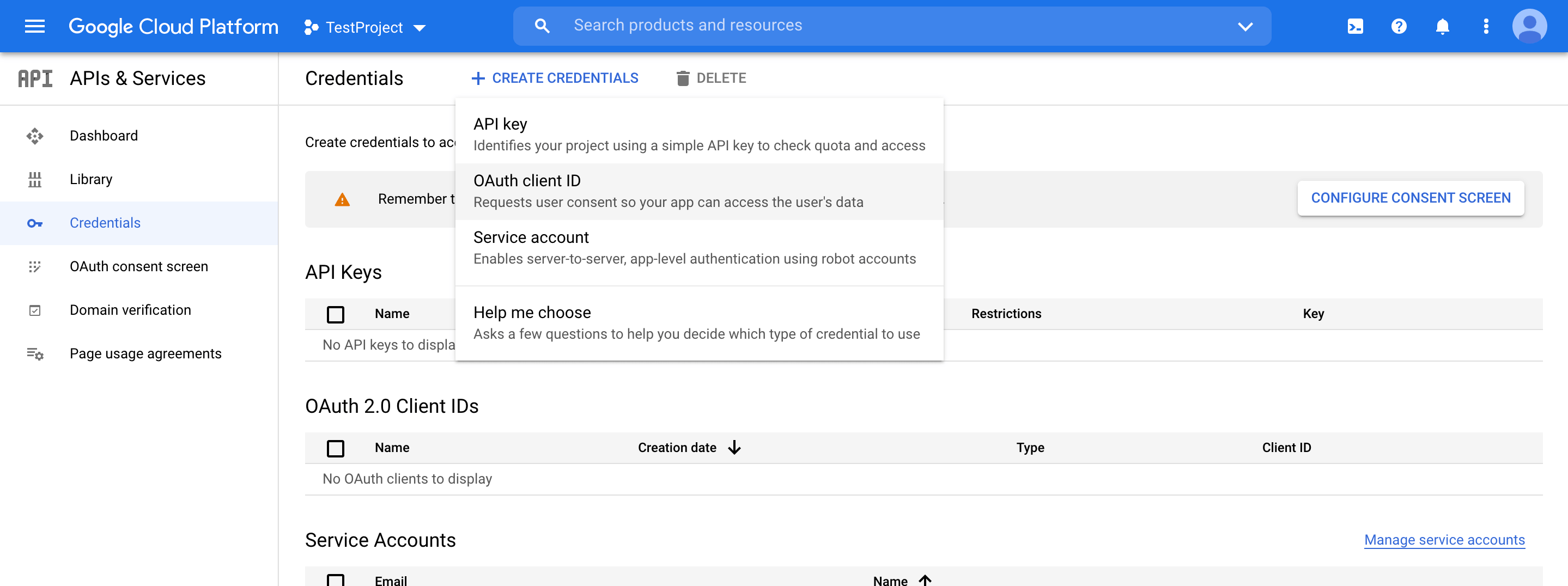The height and width of the screenshot is (586, 1568).
Task: Open the hamburger navigation menu
Action: [x=35, y=26]
